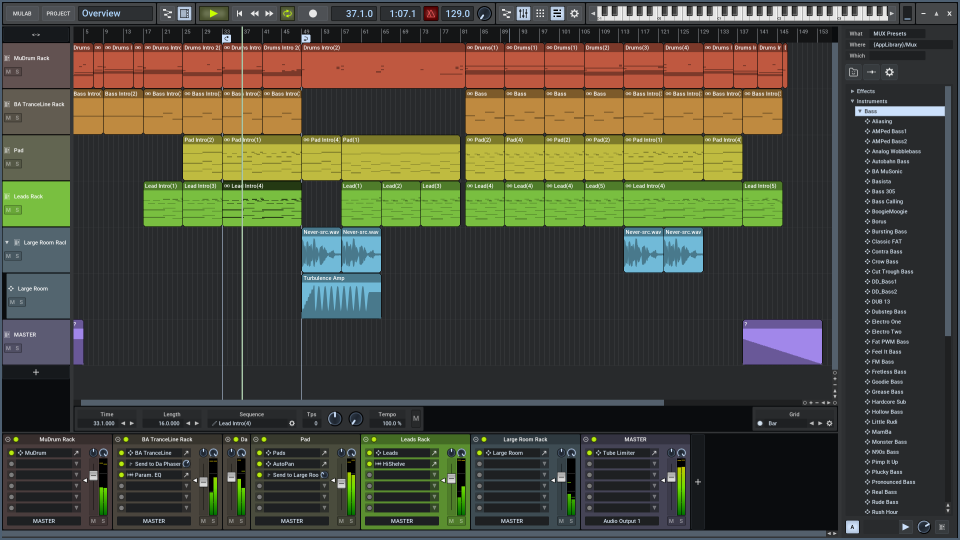Click the grid pattern icon in the toolbar
This screenshot has width=960, height=540.
(540, 14)
